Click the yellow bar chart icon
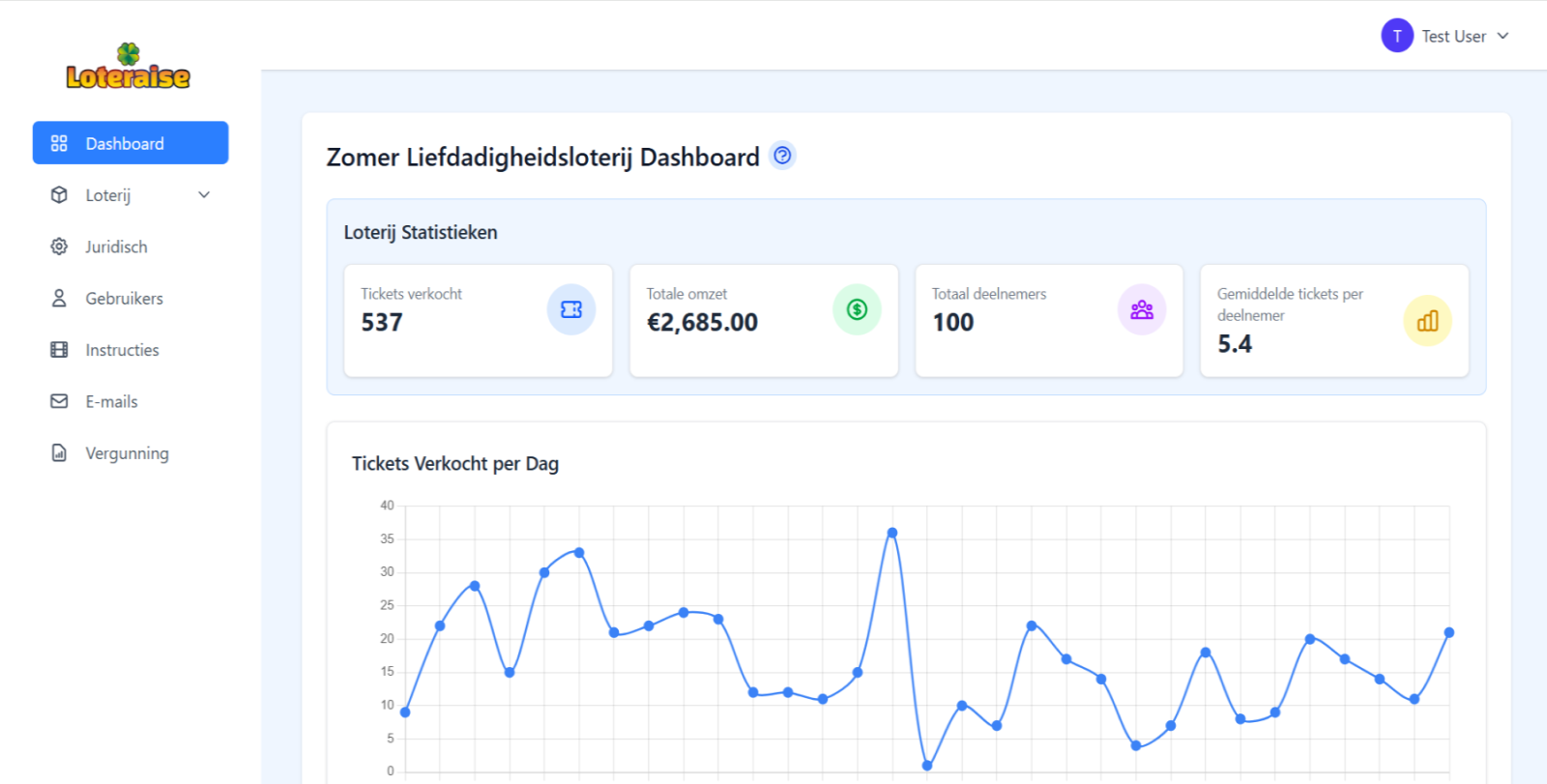The width and height of the screenshot is (1547, 784). tap(1427, 321)
